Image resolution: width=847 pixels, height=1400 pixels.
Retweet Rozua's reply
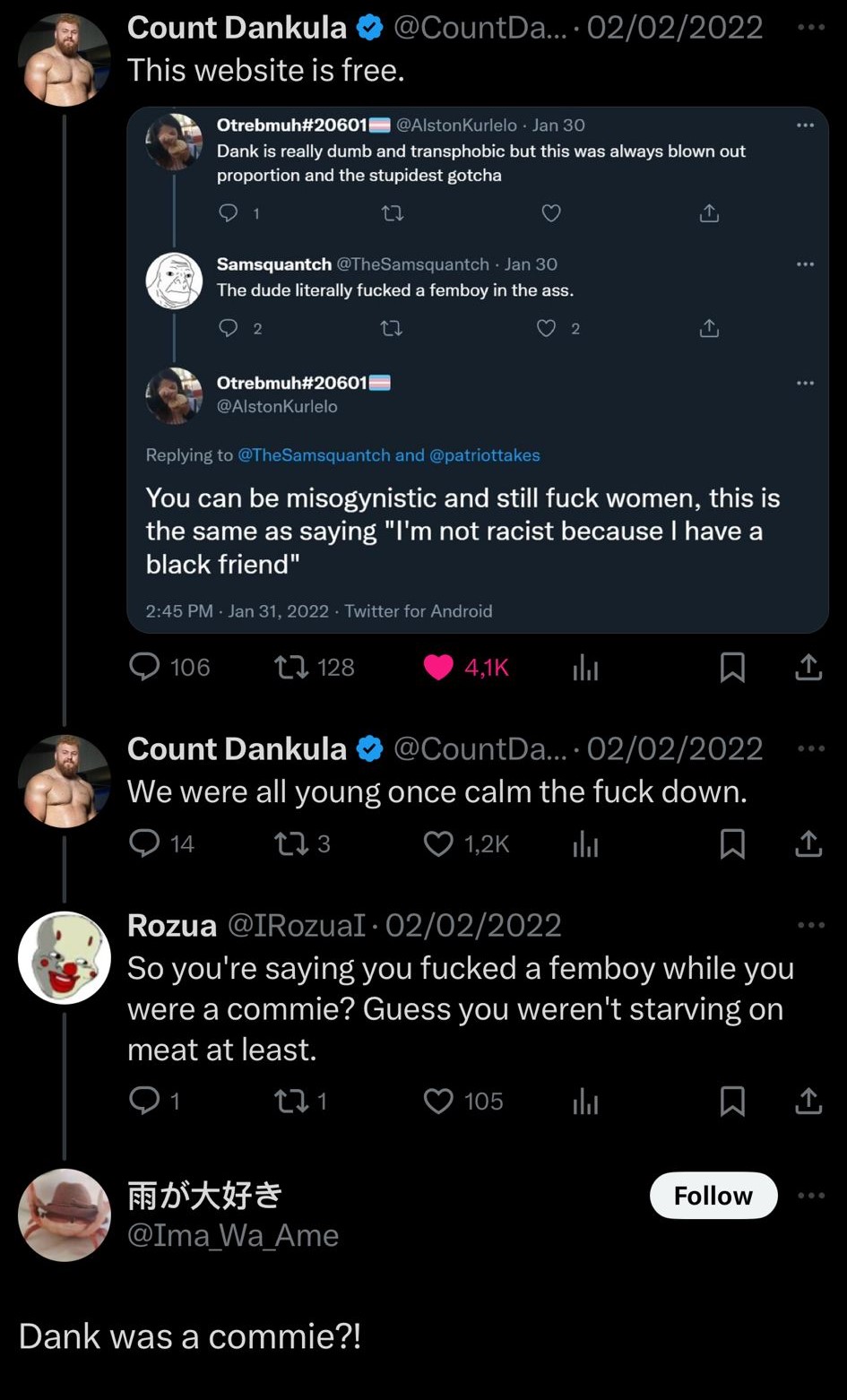[x=291, y=1101]
